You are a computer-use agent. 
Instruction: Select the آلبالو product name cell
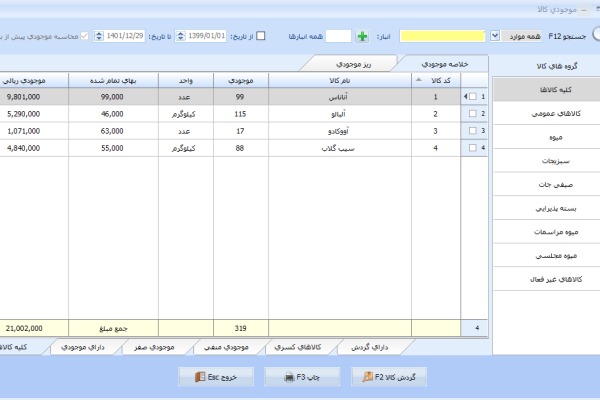(x=340, y=114)
